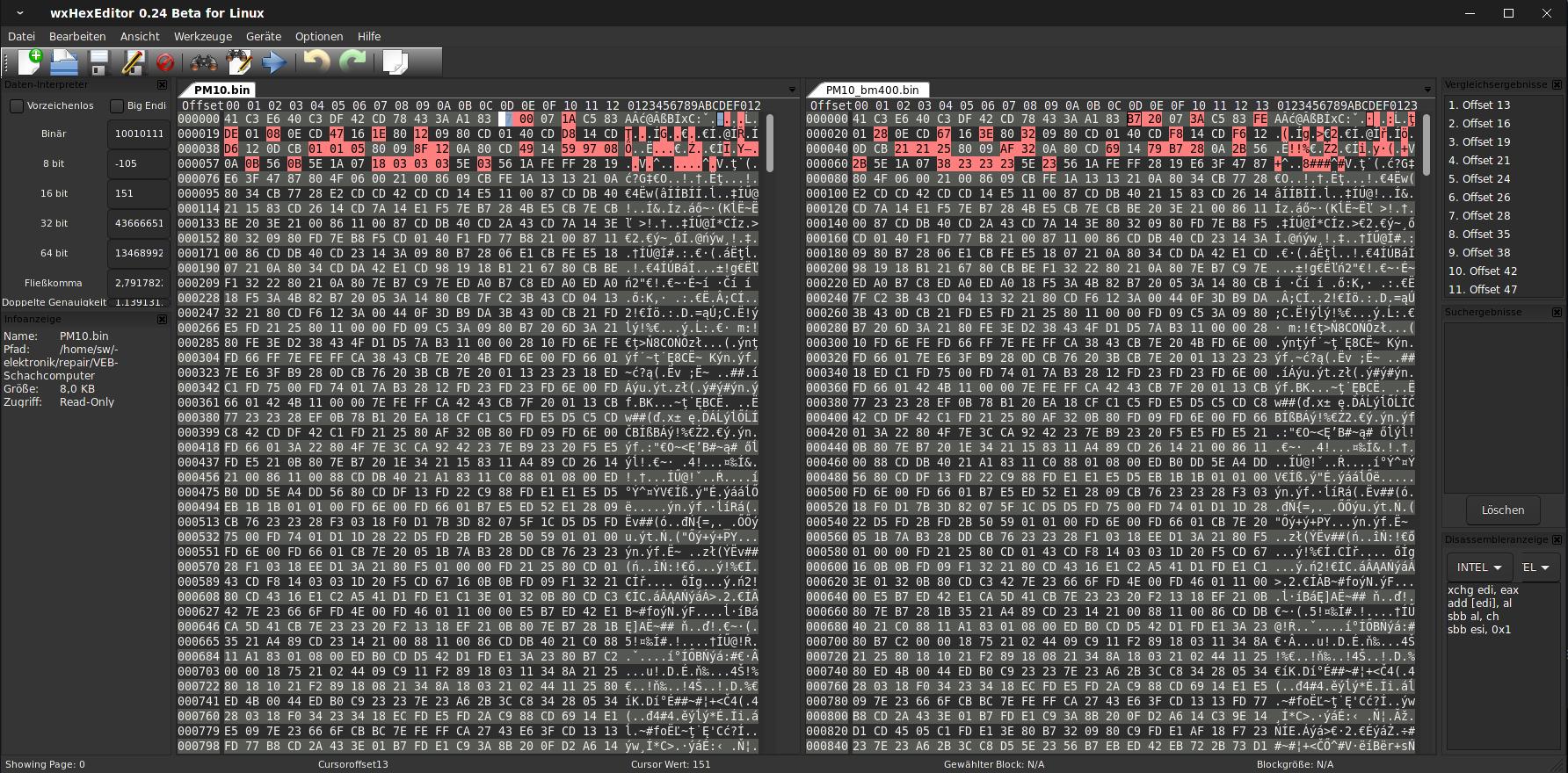This screenshot has width=1568, height=773.
Task: Select the PM10.bin tab
Action: click(x=221, y=90)
